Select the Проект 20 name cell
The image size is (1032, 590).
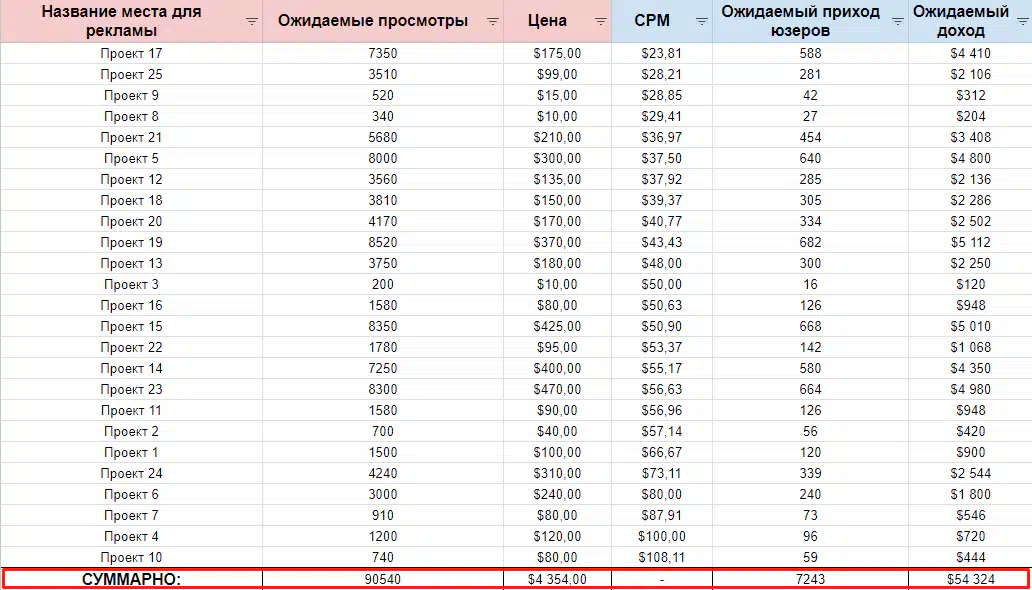click(x=132, y=221)
